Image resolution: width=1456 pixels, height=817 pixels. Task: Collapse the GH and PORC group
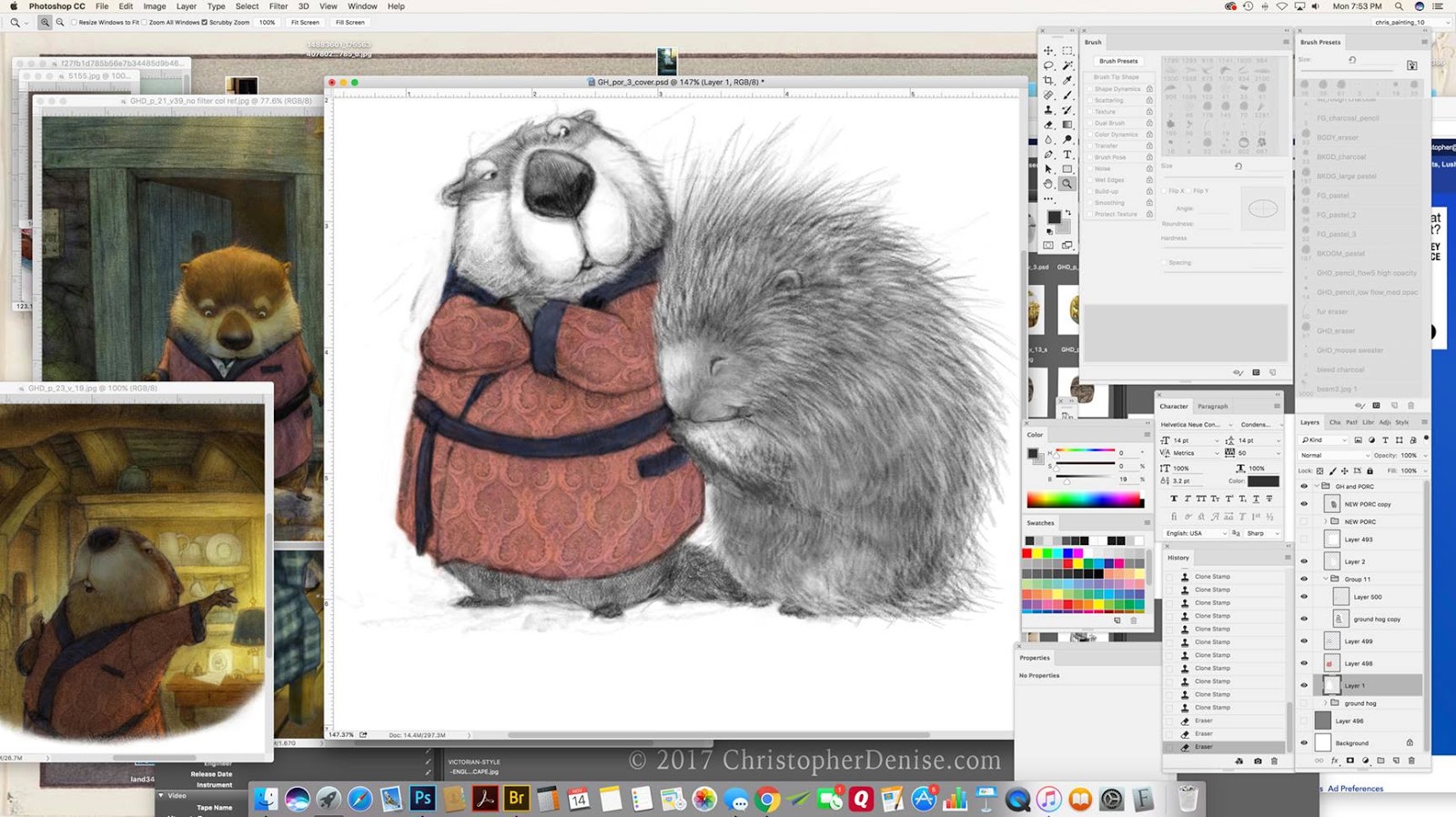[x=1316, y=486]
